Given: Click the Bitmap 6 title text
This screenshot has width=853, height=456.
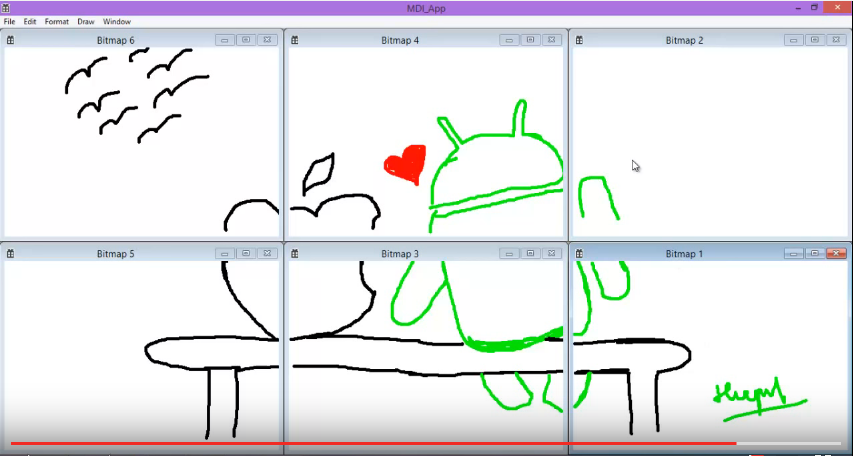Looking at the screenshot, I should (x=115, y=40).
